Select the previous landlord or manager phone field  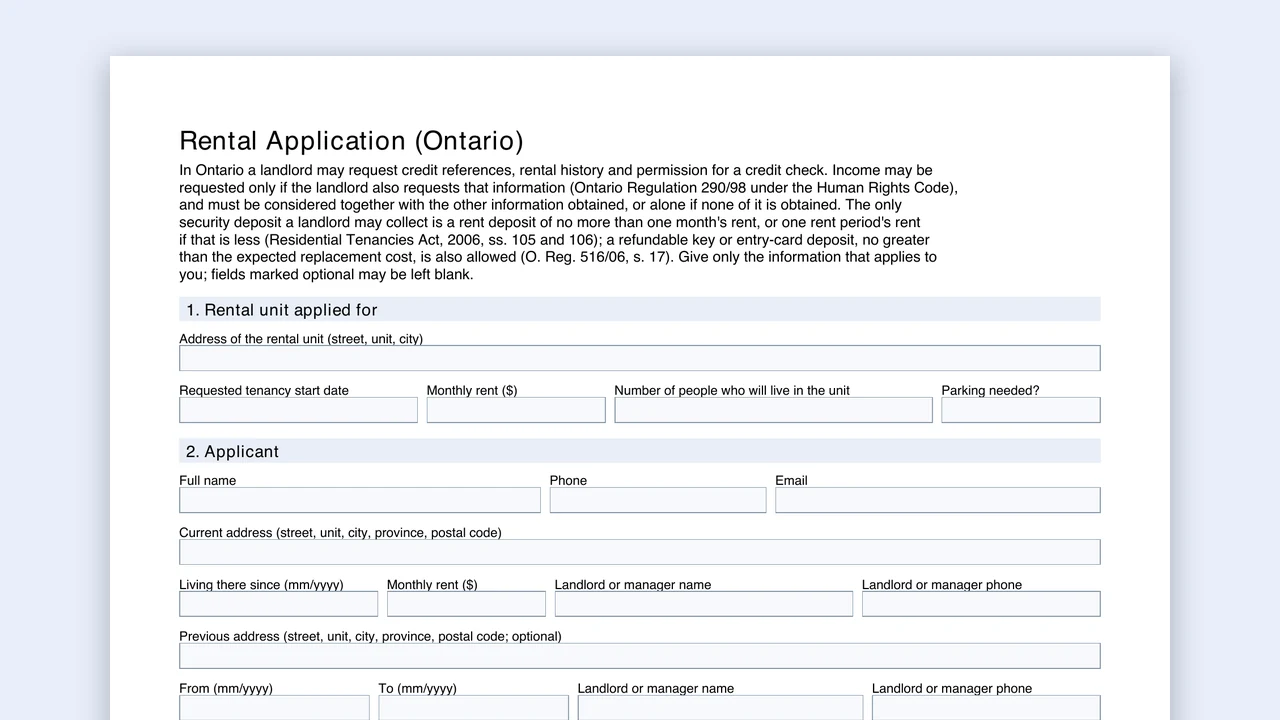coord(986,708)
